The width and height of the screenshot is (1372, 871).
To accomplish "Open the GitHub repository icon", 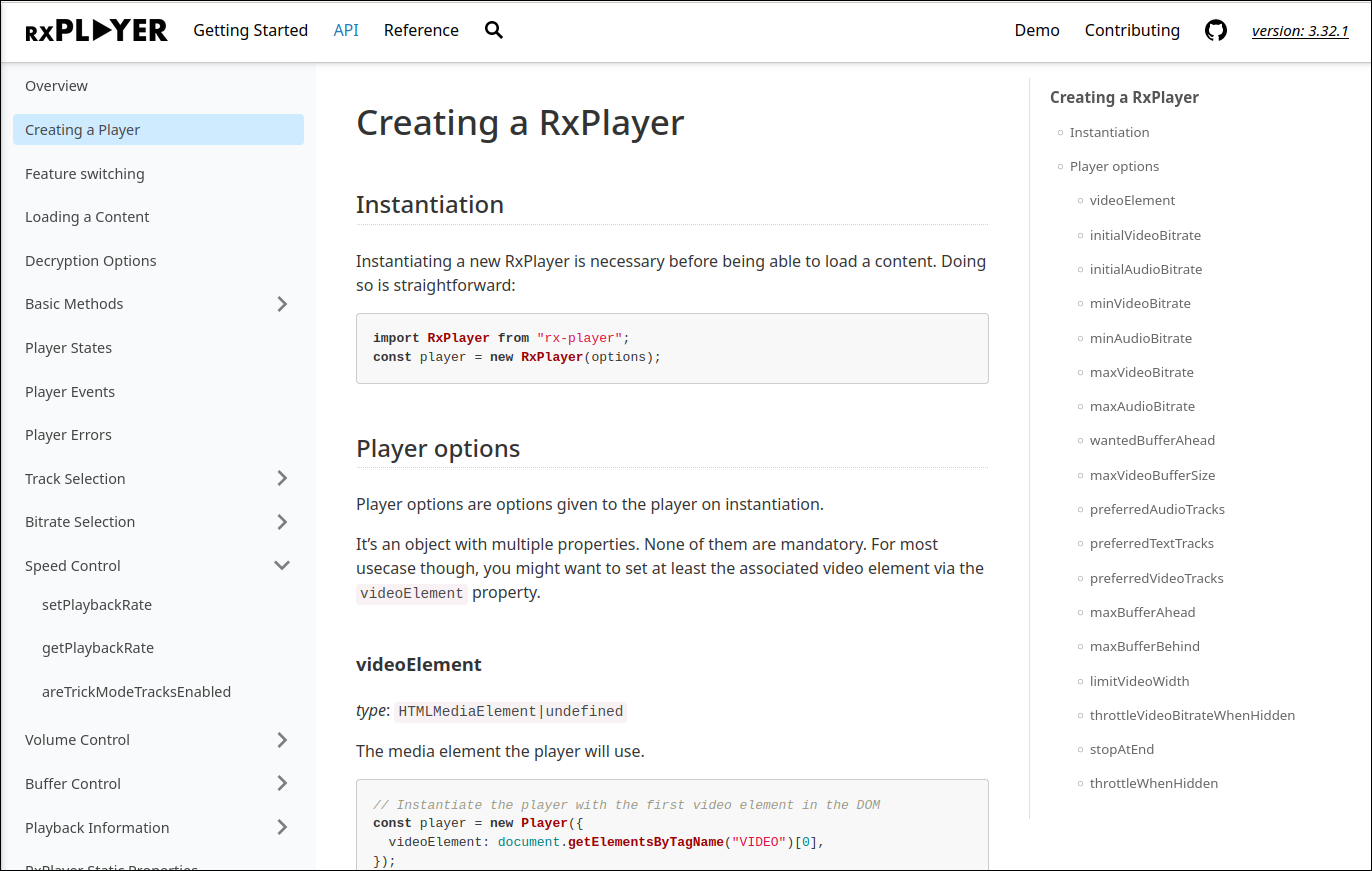I will pyautogui.click(x=1216, y=31).
